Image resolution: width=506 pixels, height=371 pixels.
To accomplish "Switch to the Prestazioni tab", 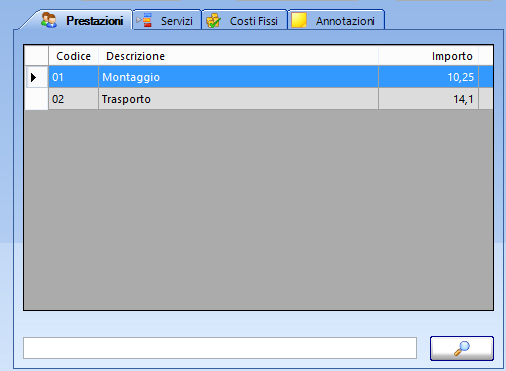I will (x=77, y=20).
